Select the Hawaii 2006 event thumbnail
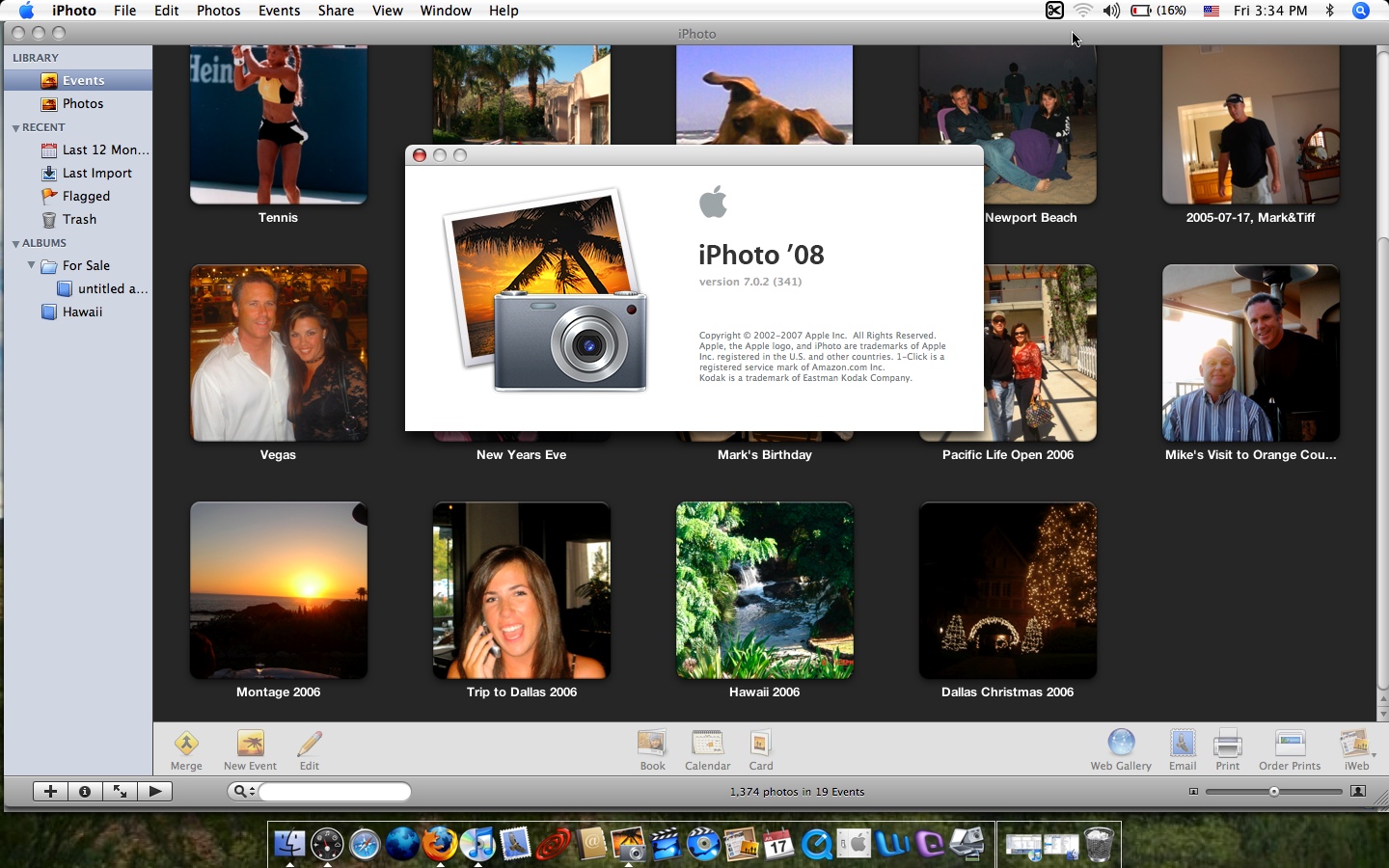This screenshot has height=868, width=1389. [x=765, y=590]
